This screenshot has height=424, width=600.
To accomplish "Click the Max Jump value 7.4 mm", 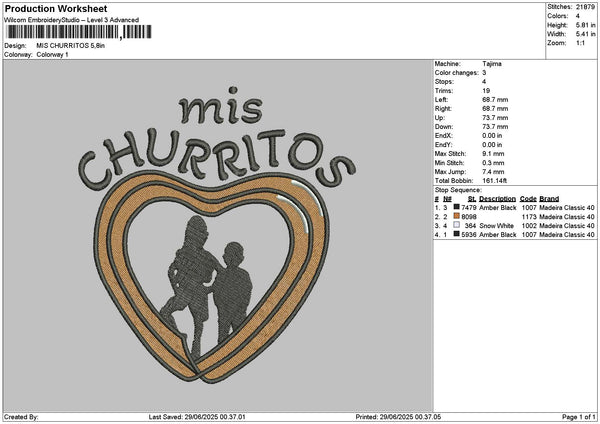I will pos(493,172).
